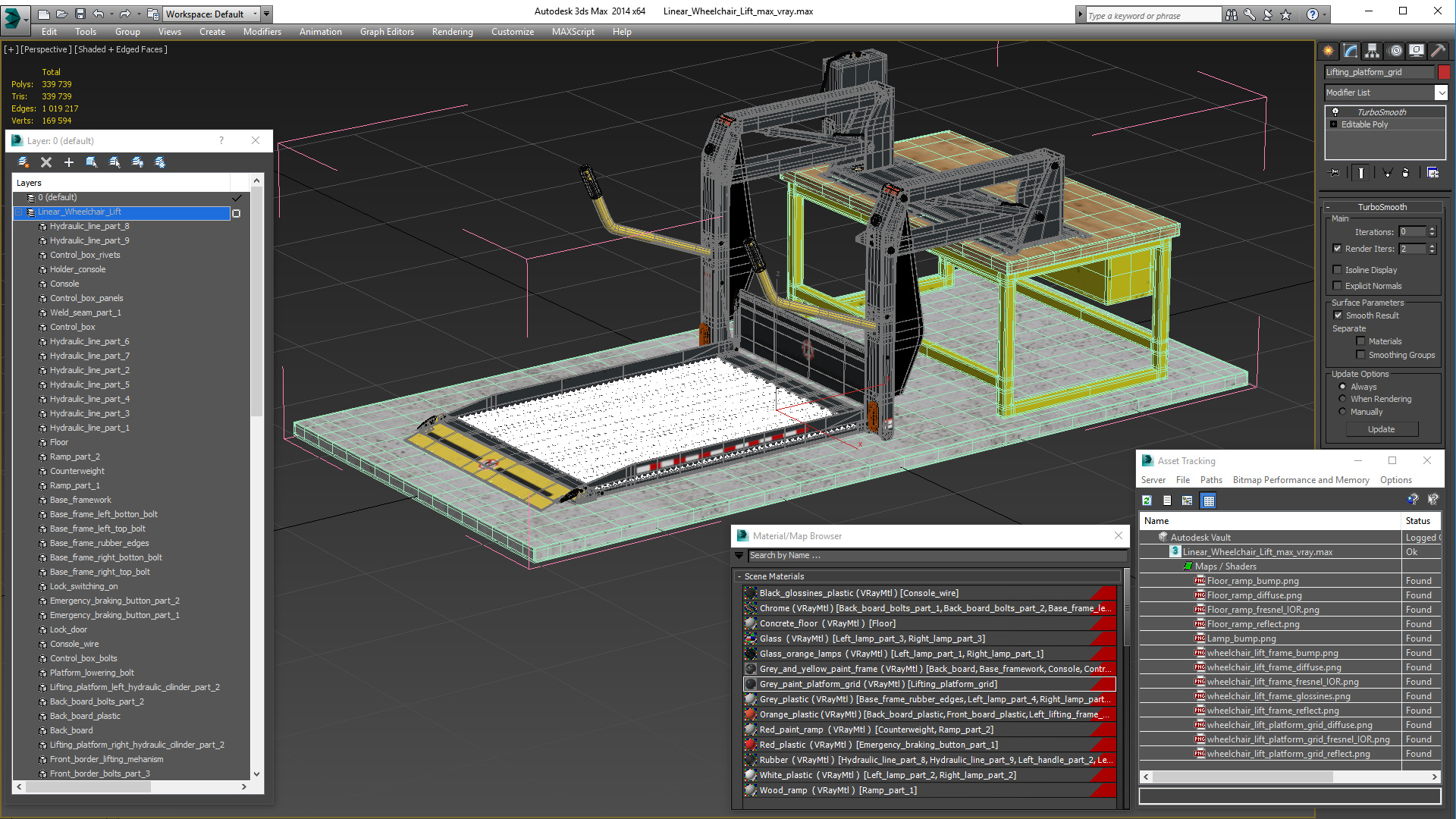Click the Open File folder icon

click(61, 14)
